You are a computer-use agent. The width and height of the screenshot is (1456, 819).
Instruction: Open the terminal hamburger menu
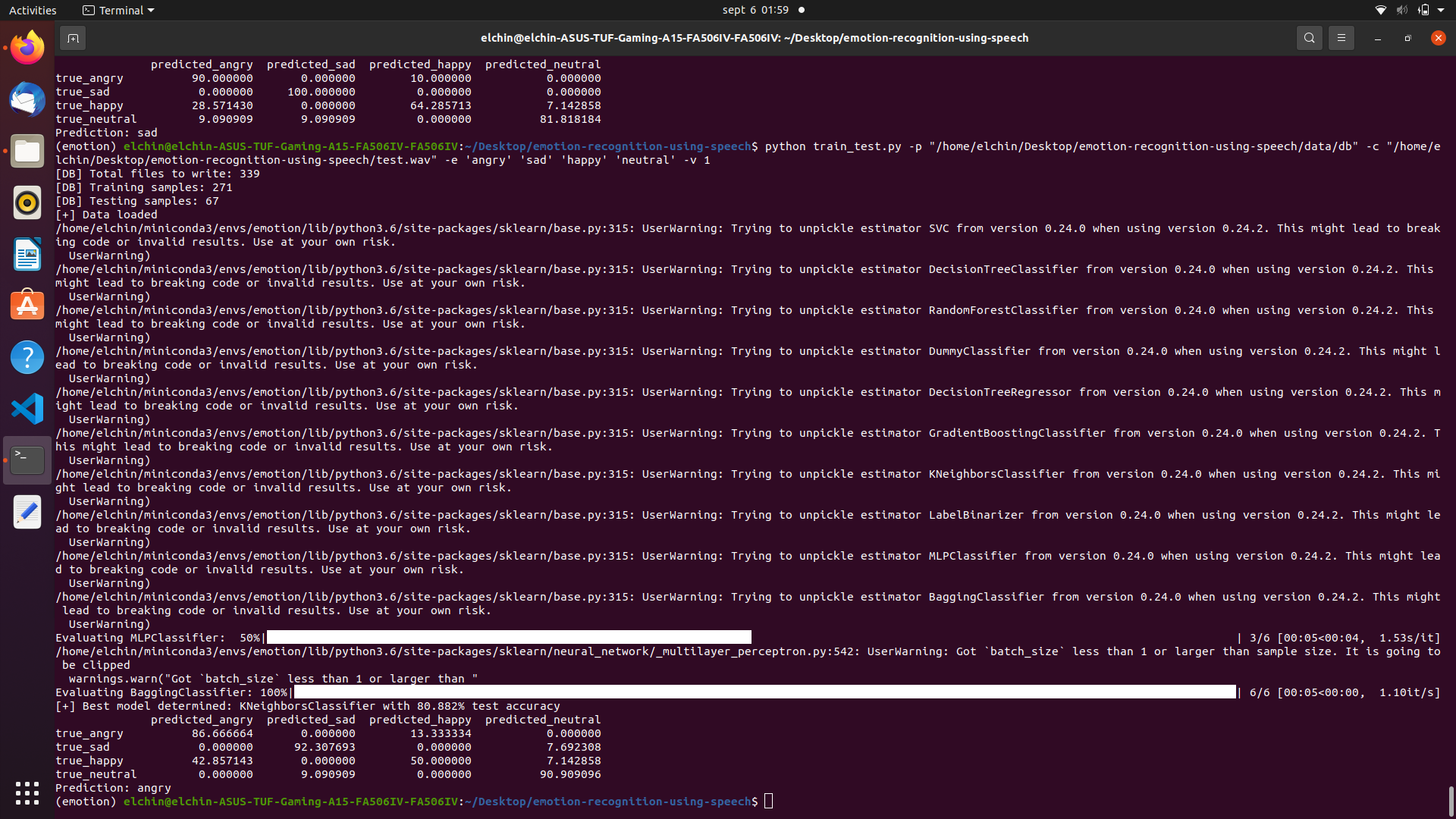coord(1341,38)
